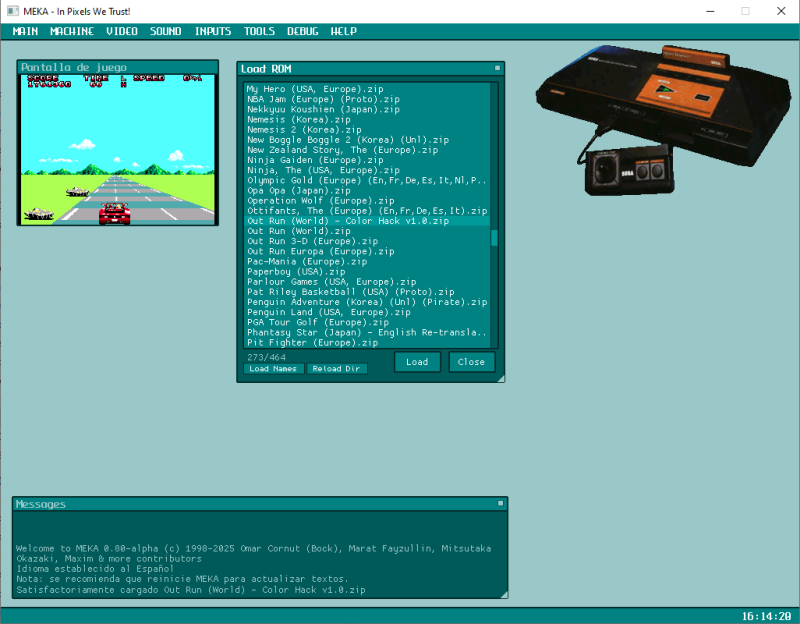Open the MACHINE menu
The image size is (800, 624).
pyautogui.click(x=72, y=31)
